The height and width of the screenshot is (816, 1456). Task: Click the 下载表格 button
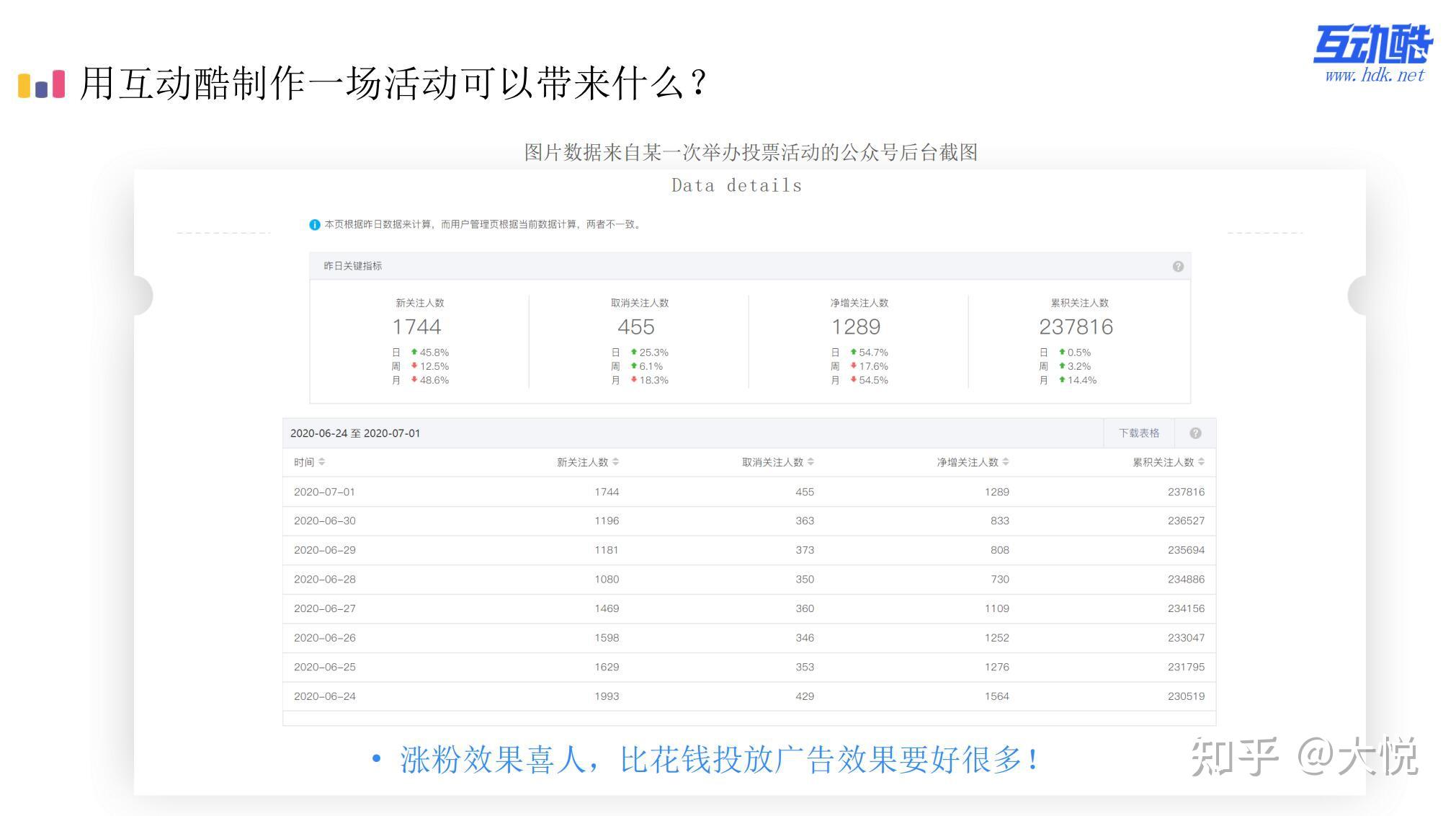(x=1138, y=433)
